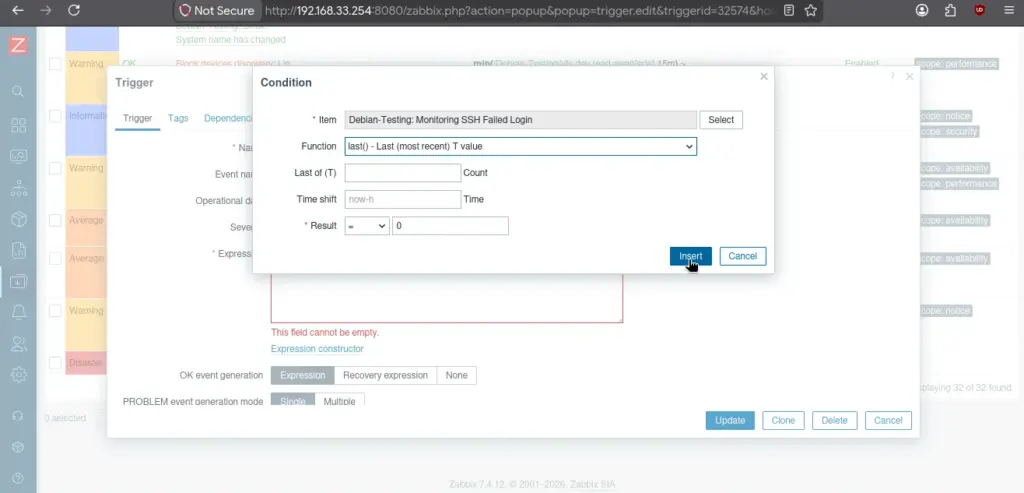Viewport: 1024px width, 493px height.
Task: Set OK event generation to Expression
Action: pos(302,375)
